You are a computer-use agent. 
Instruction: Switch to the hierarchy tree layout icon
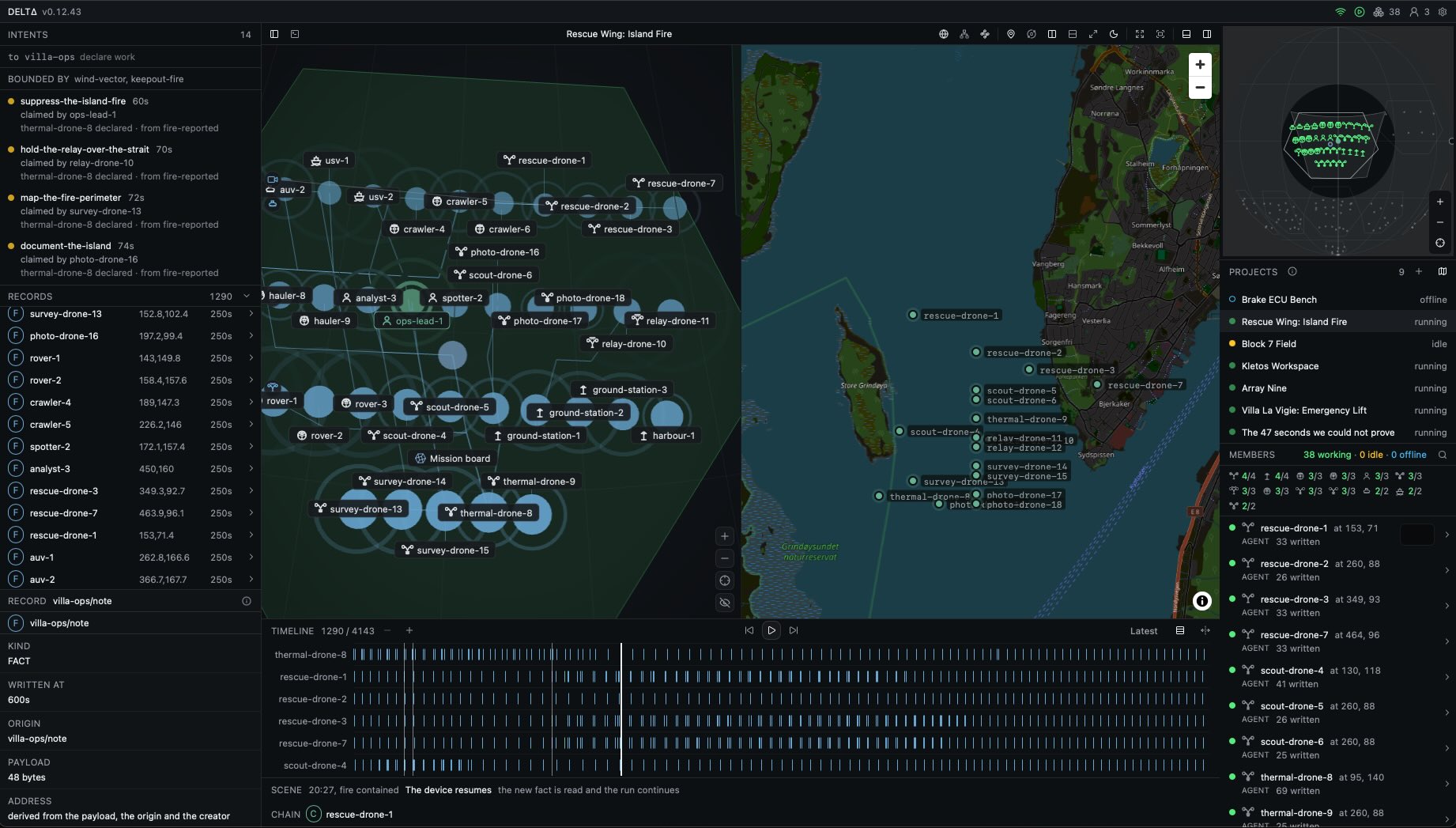point(964,34)
